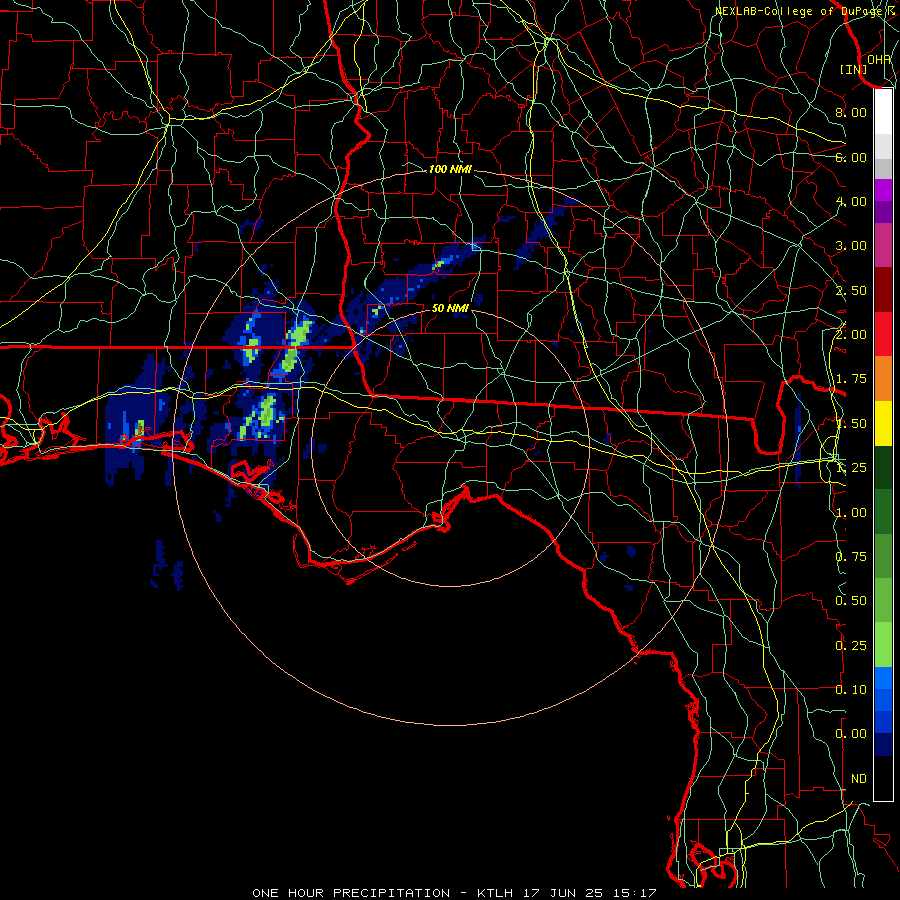This screenshot has width=900, height=900.
Task: Click the 1.75 legend value
Action: (851, 379)
